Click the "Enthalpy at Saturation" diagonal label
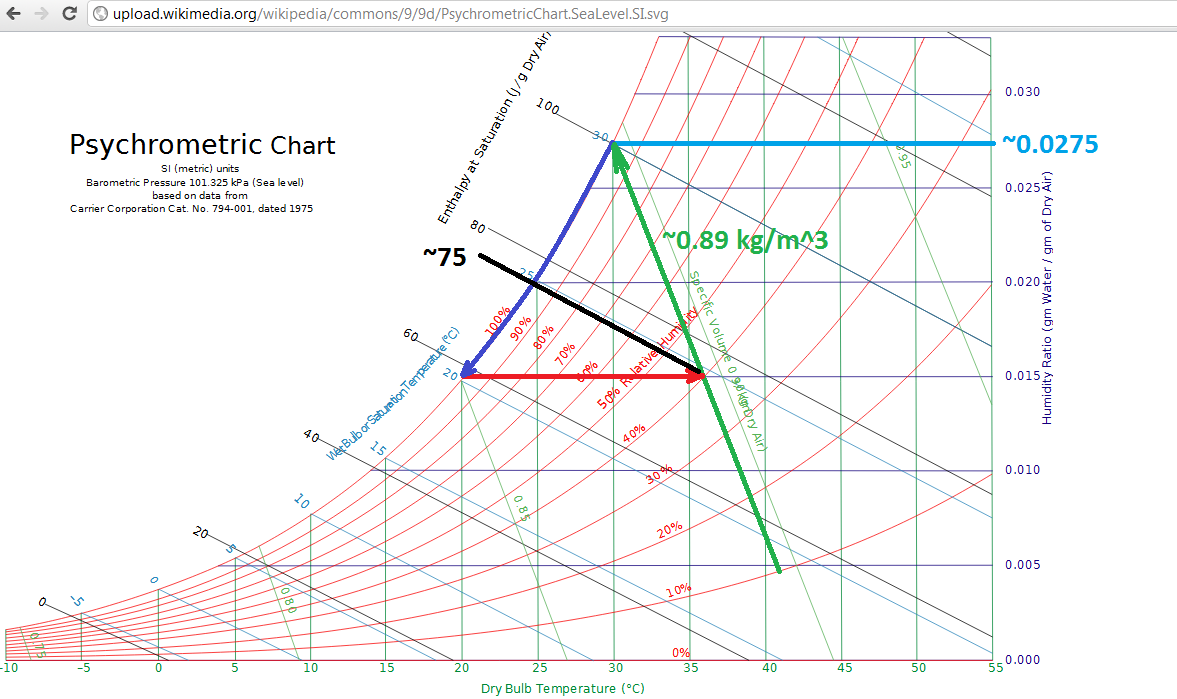 coord(494,128)
